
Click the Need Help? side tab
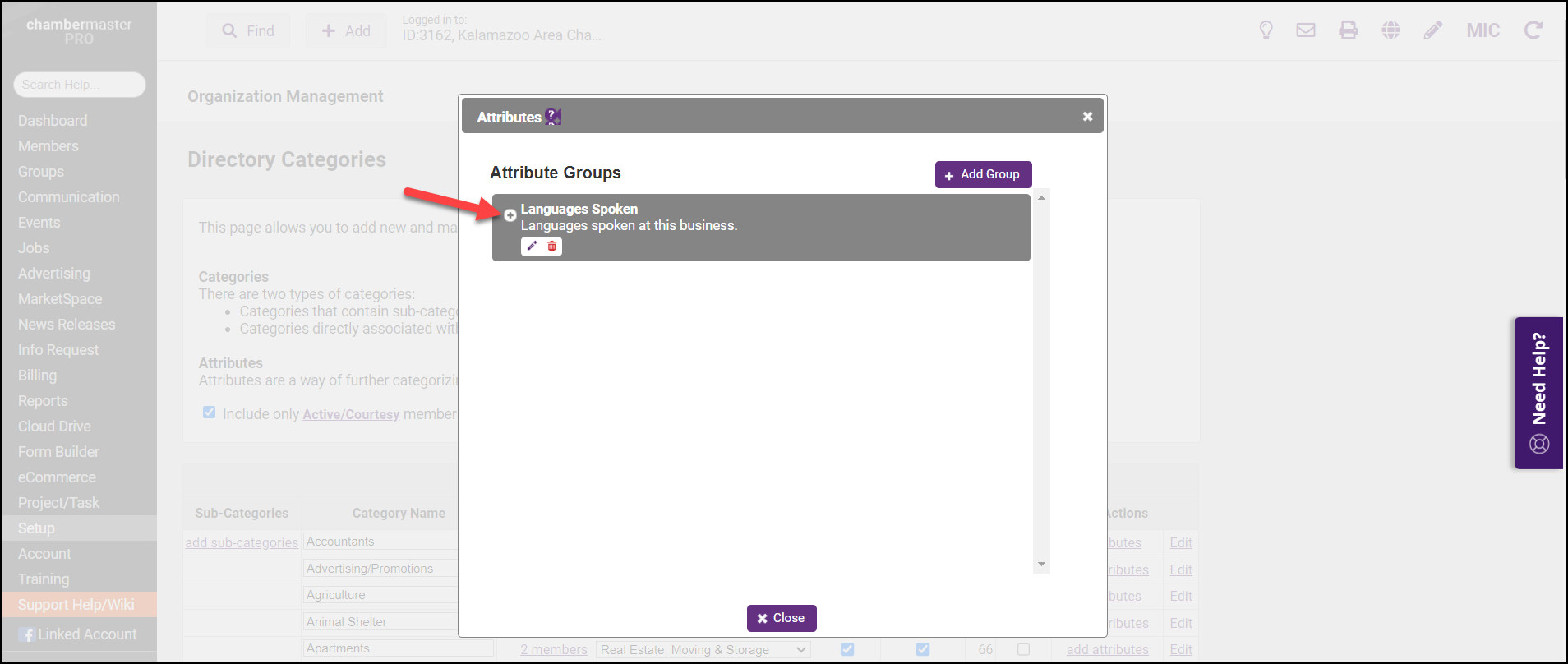[x=1538, y=393]
